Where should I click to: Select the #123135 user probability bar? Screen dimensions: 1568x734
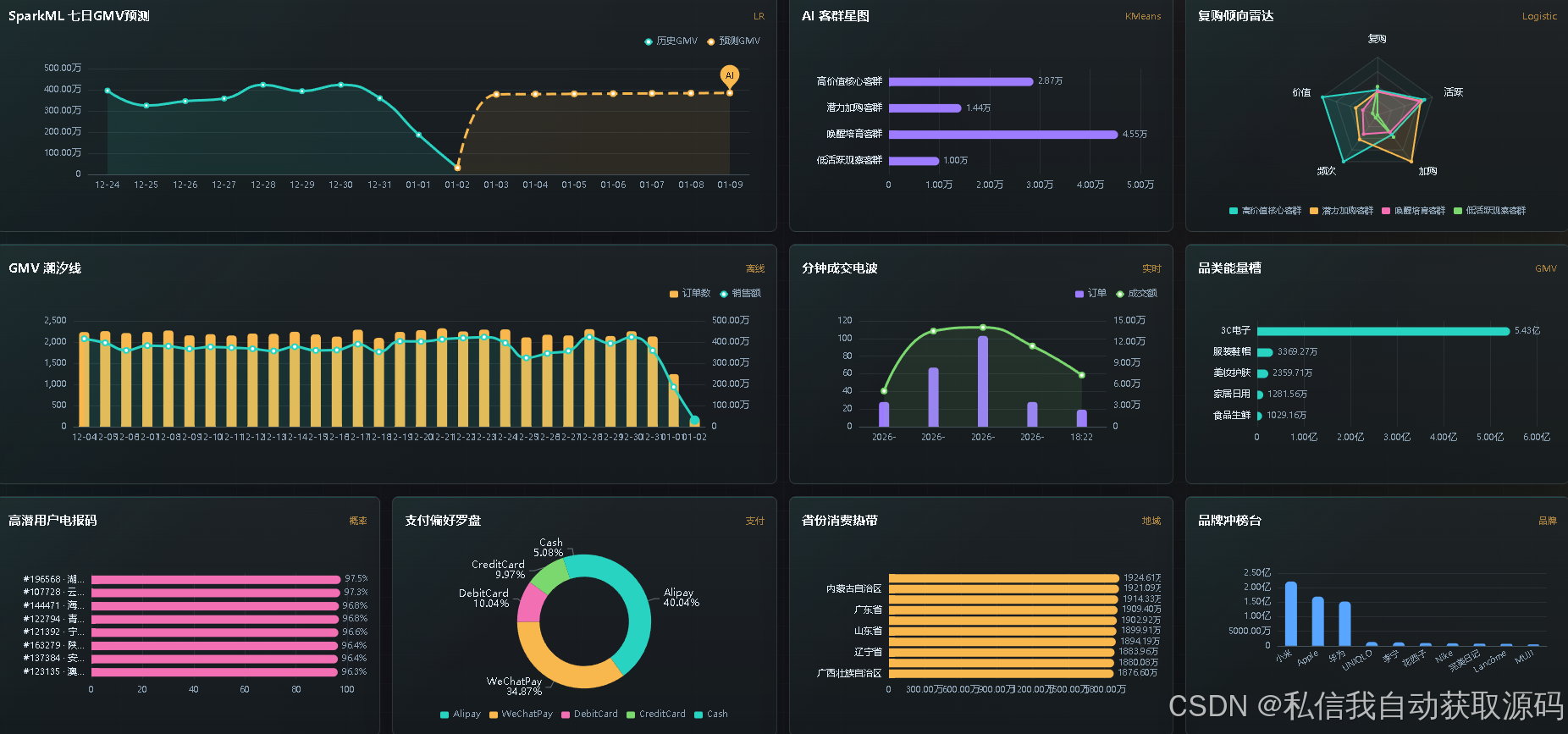pos(215,672)
